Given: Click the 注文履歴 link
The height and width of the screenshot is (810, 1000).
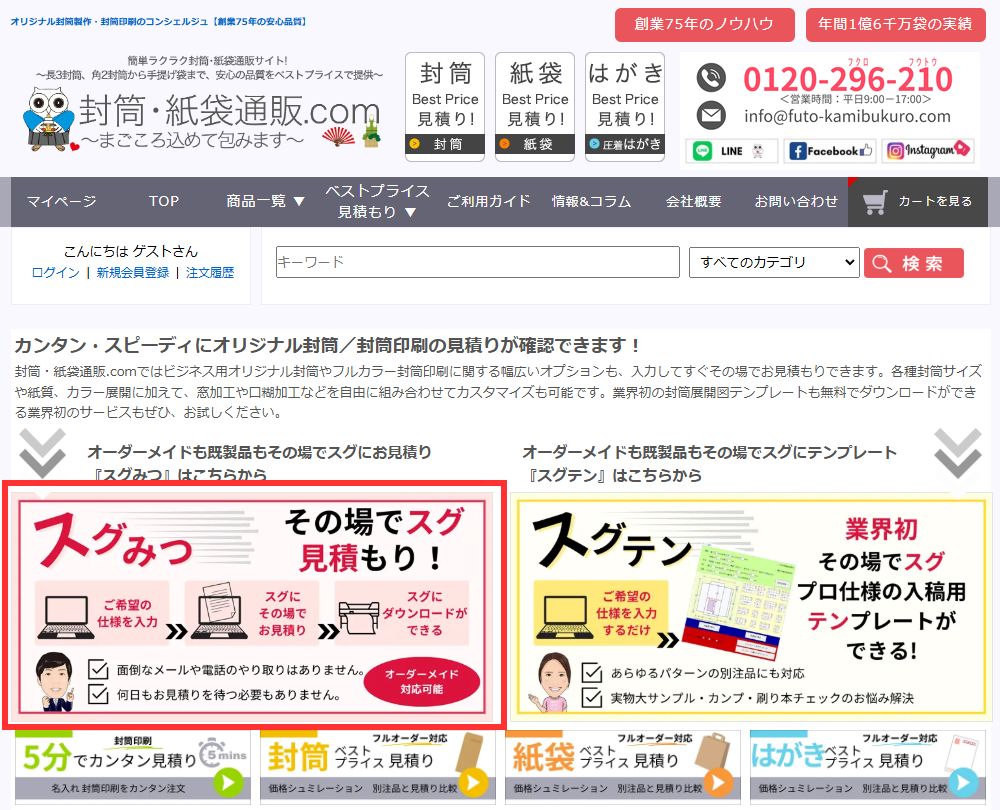Looking at the screenshot, I should 210,273.
